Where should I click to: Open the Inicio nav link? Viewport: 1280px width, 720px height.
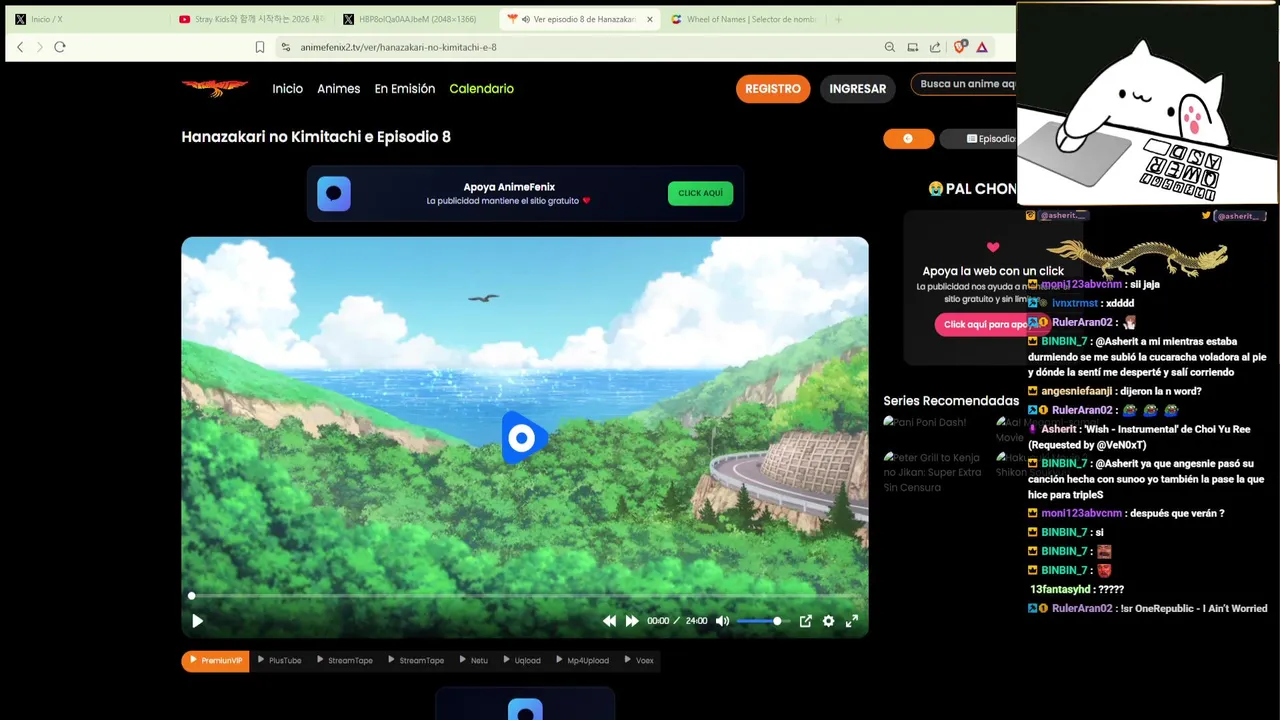287,89
